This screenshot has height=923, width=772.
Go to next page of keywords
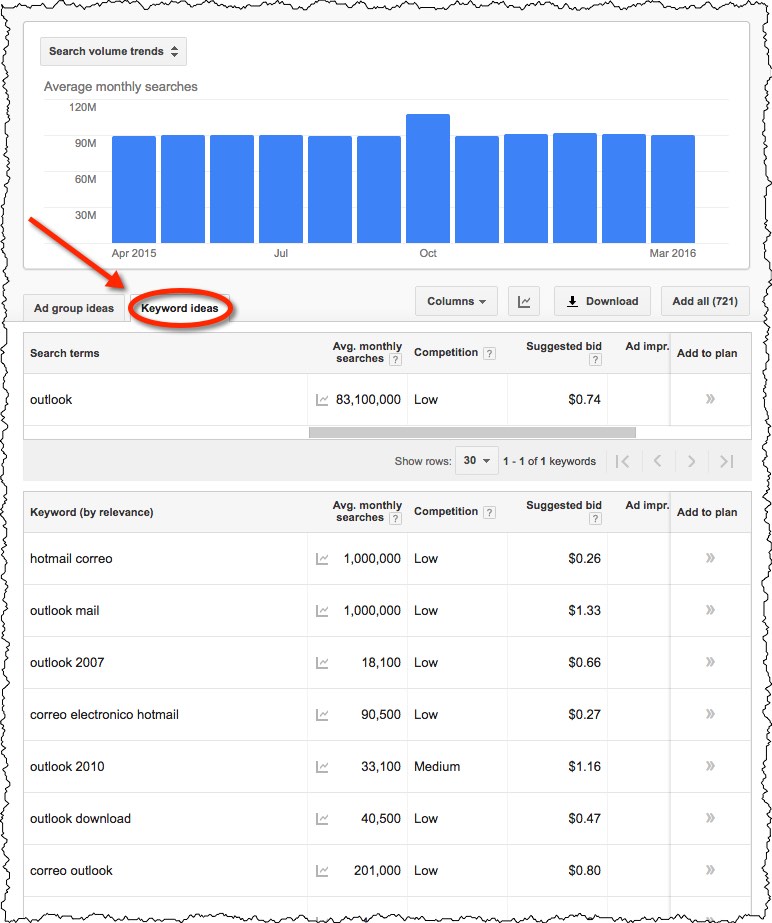(692, 461)
